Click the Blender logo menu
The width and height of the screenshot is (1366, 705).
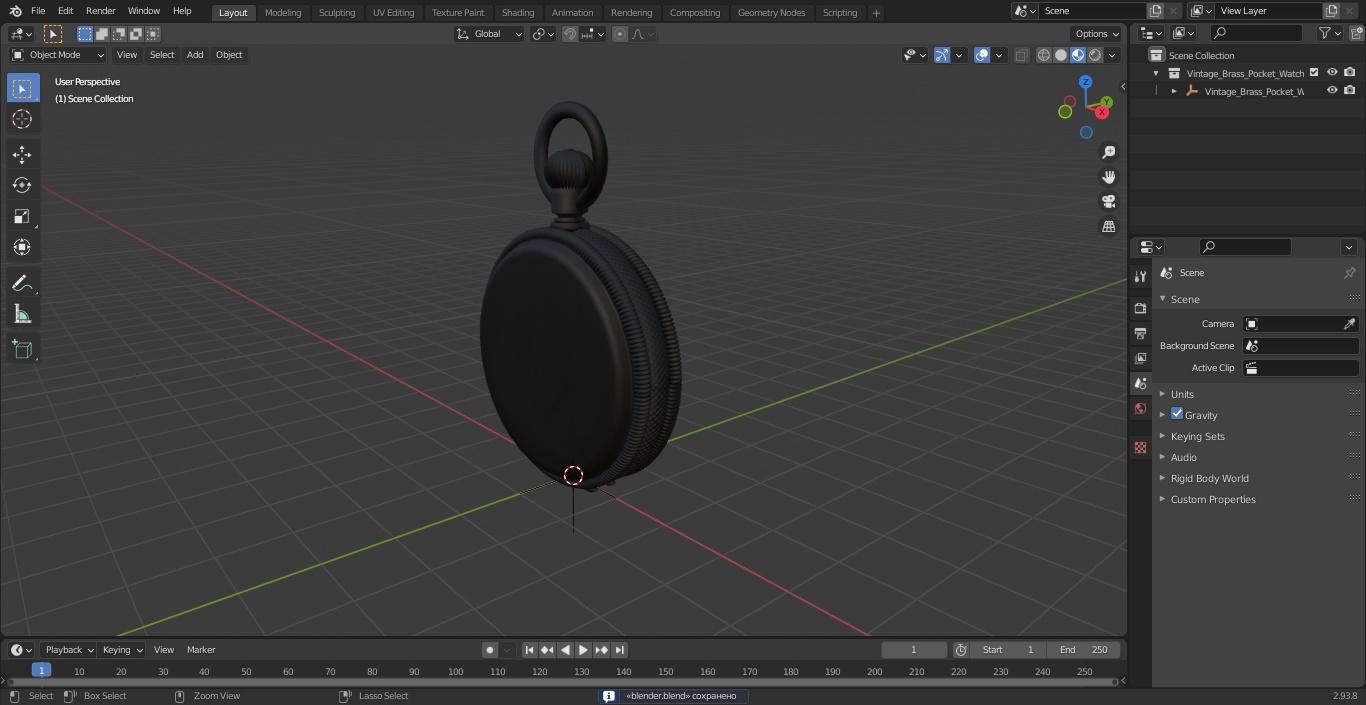15,11
